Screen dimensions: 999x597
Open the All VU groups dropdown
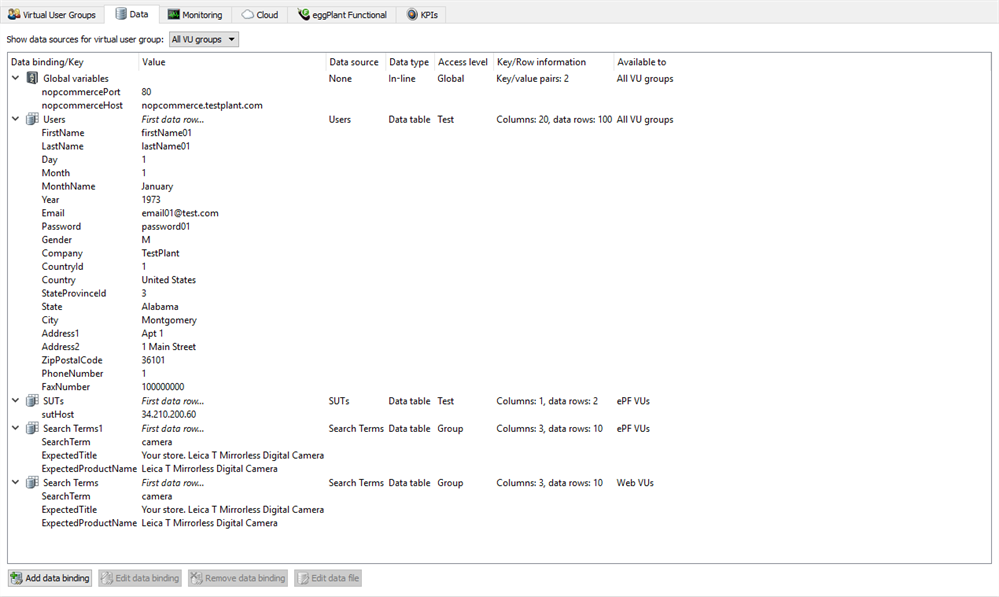pos(203,39)
